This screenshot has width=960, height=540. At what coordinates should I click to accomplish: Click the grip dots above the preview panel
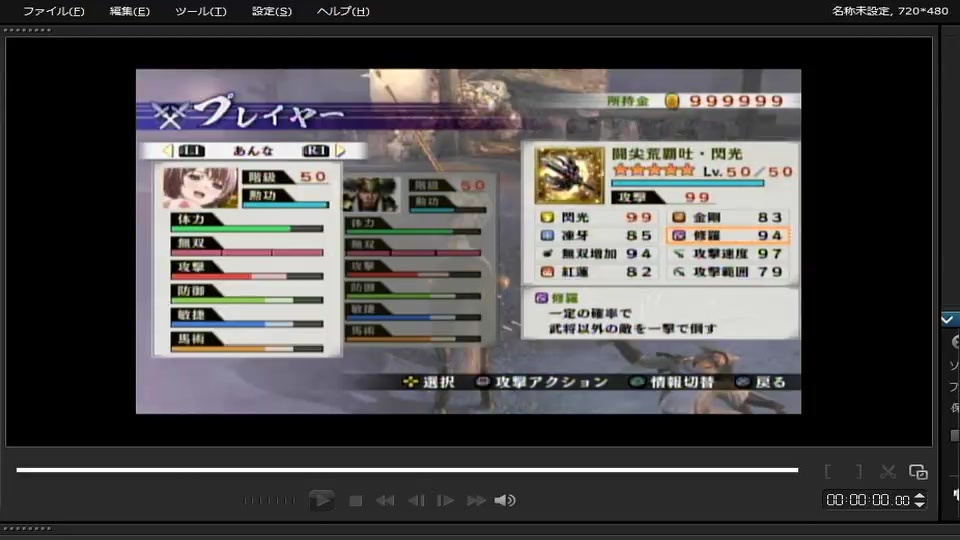(27, 30)
